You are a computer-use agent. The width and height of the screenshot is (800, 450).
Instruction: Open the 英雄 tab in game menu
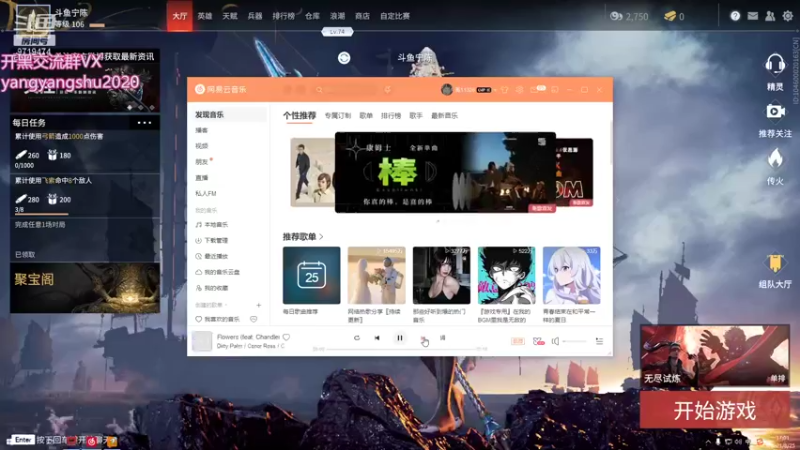pos(205,16)
